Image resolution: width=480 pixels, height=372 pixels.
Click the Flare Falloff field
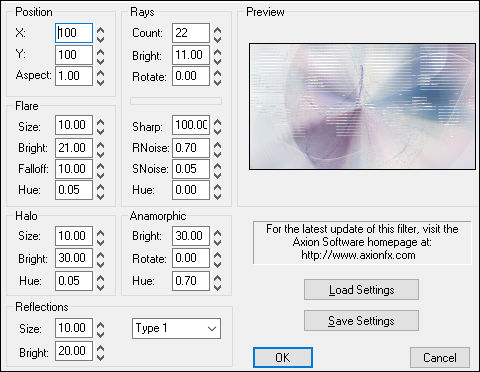[x=74, y=169]
